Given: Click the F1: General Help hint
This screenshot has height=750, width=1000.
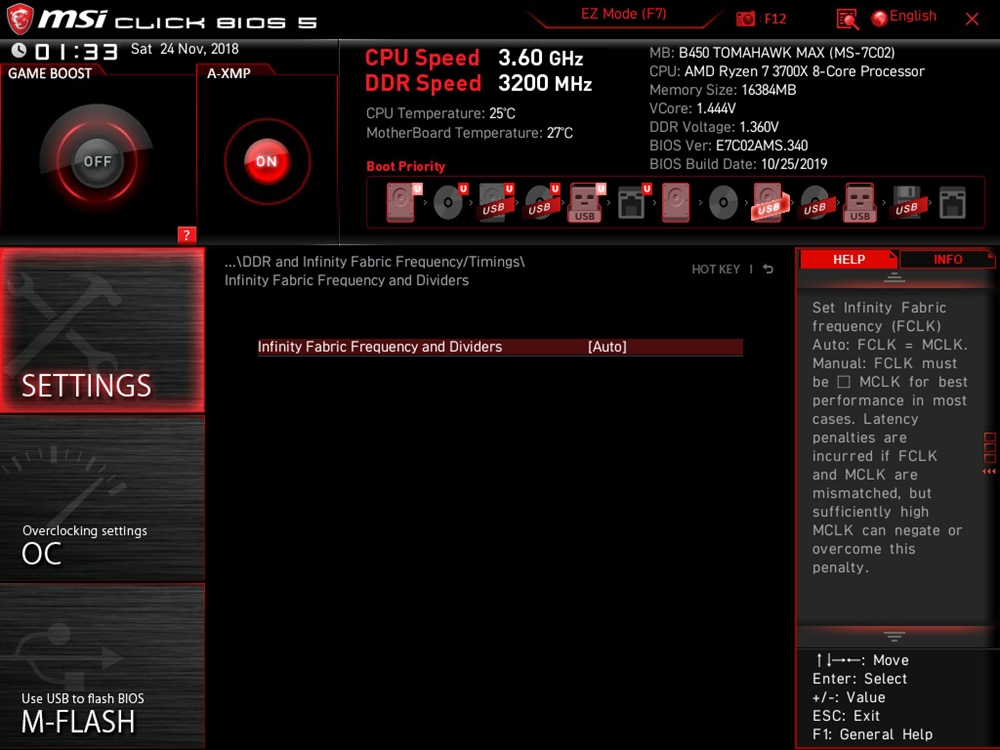Looking at the screenshot, I should [872, 735].
